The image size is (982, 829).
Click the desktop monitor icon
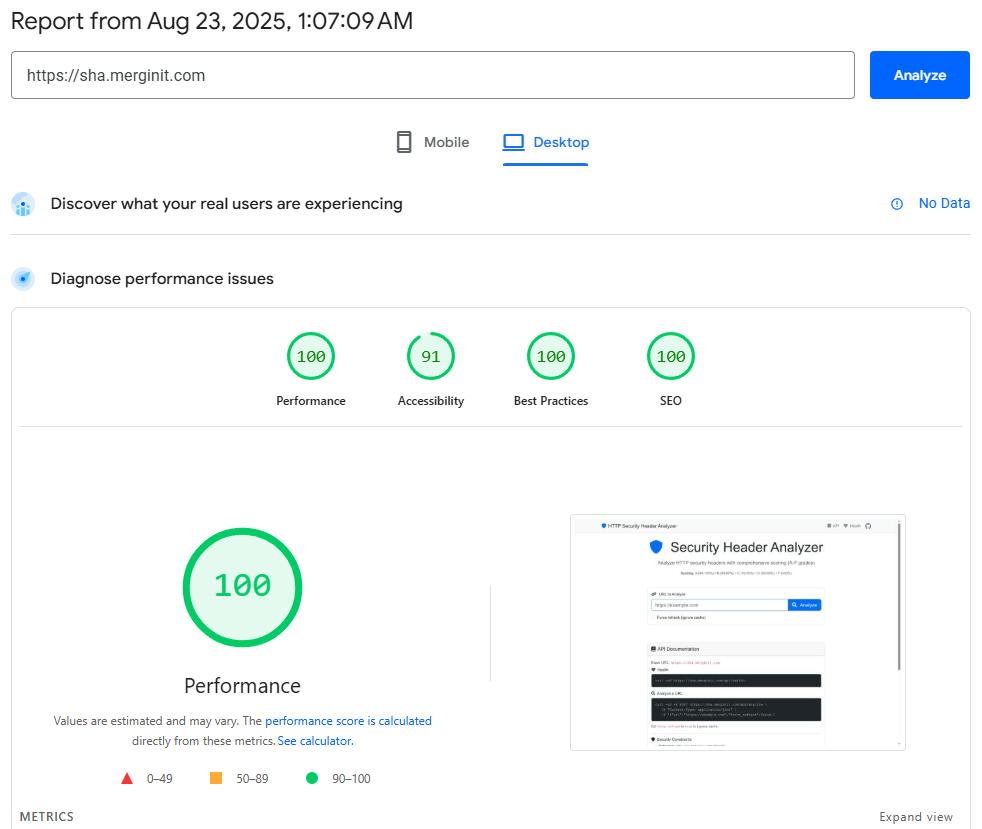coord(514,141)
